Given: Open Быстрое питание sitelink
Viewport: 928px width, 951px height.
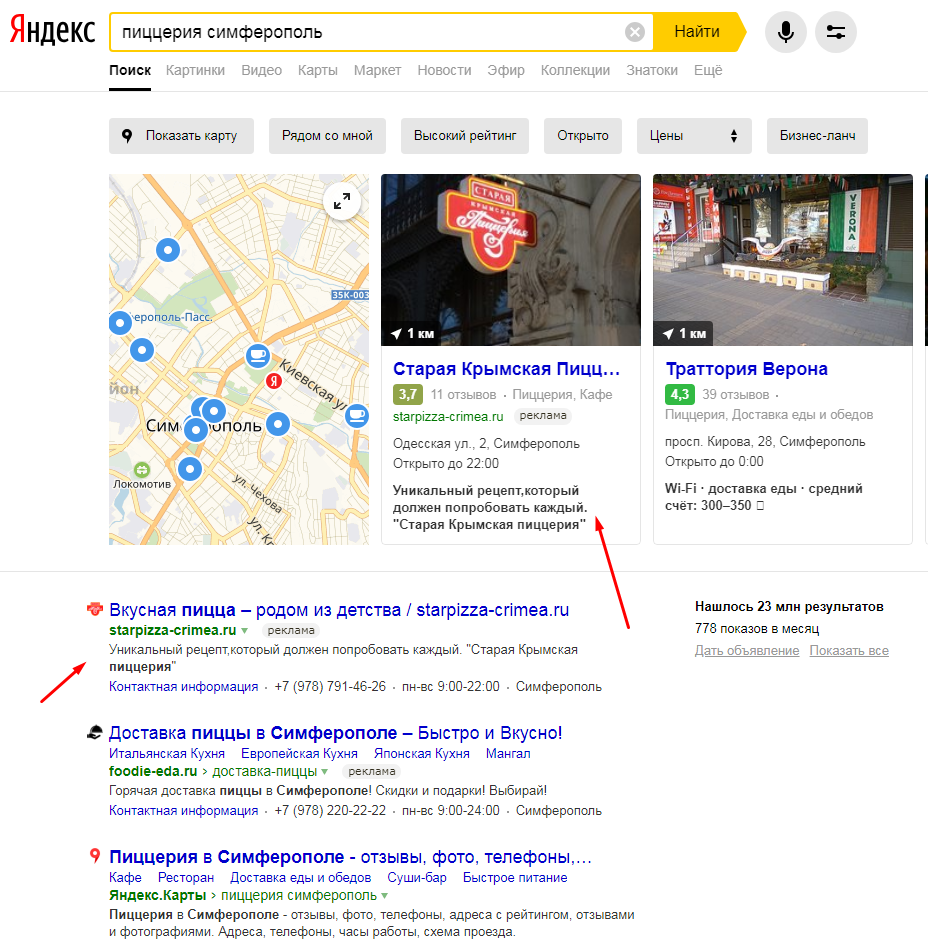Looking at the screenshot, I should pos(515,878).
